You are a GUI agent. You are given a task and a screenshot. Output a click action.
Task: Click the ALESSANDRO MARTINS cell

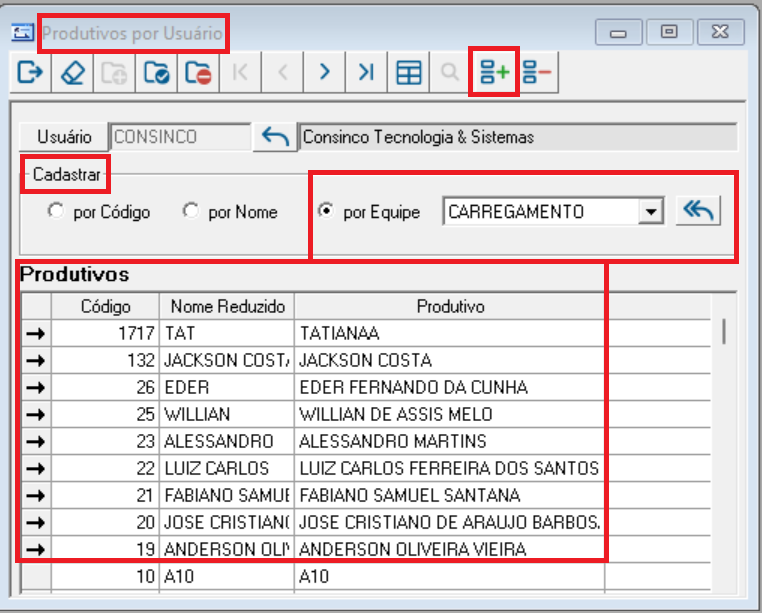[450, 441]
